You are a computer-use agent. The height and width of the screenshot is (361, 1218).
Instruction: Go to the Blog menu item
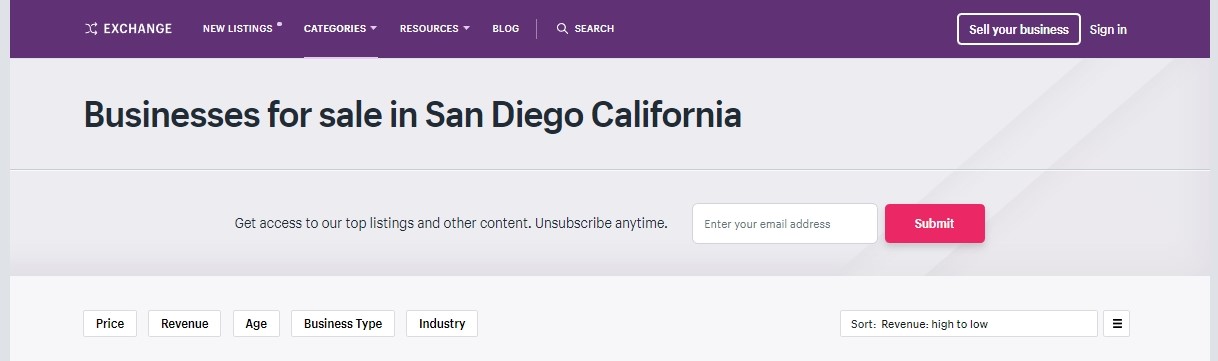[506, 29]
